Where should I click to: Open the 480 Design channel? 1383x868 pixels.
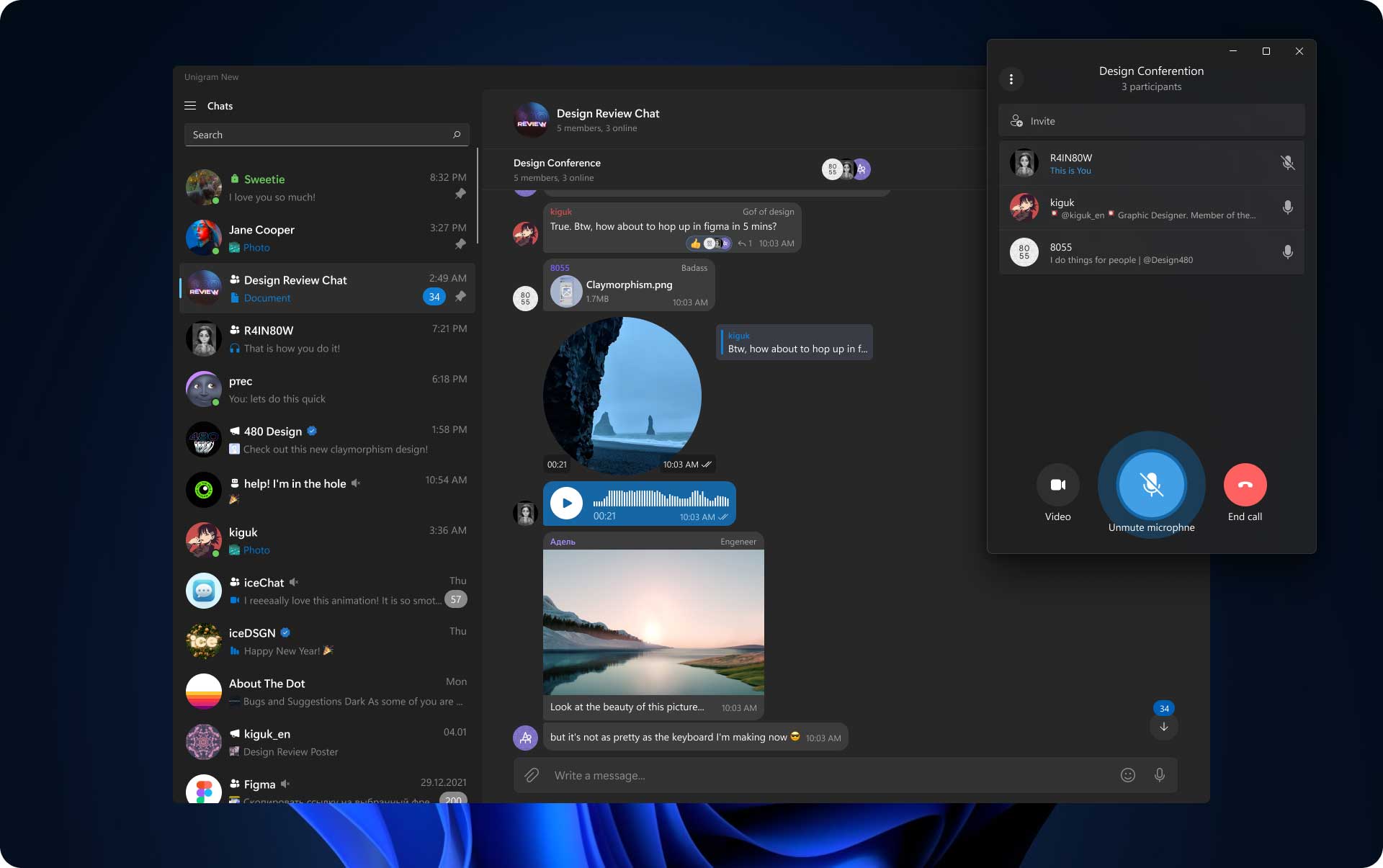click(327, 439)
